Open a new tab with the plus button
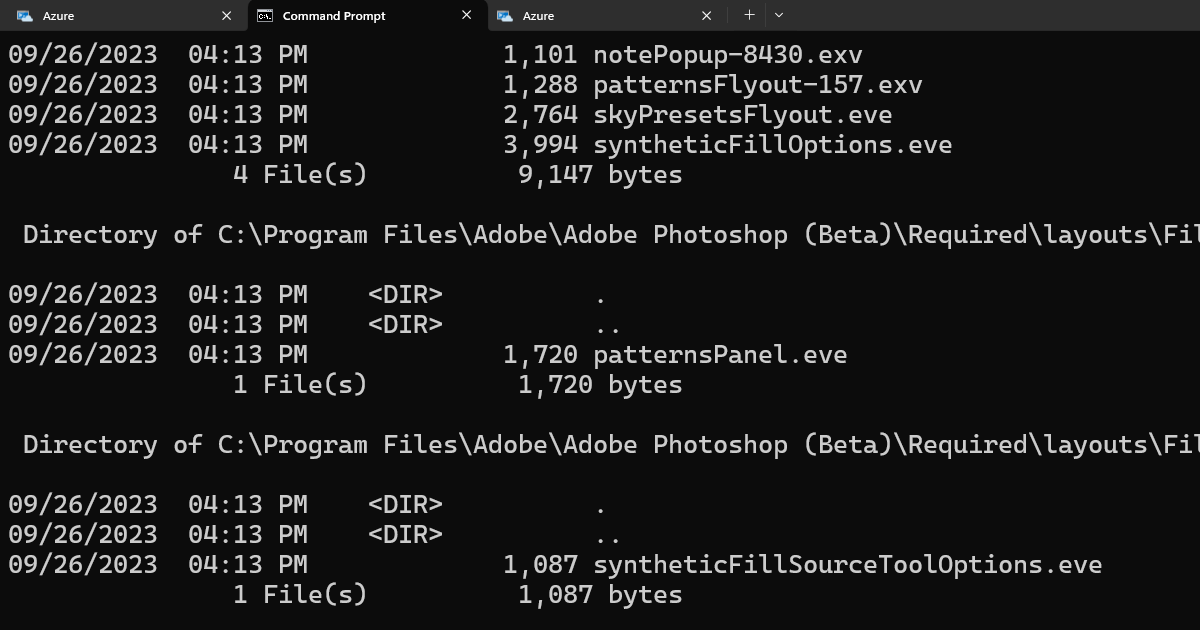This screenshot has width=1200, height=630. [749, 15]
